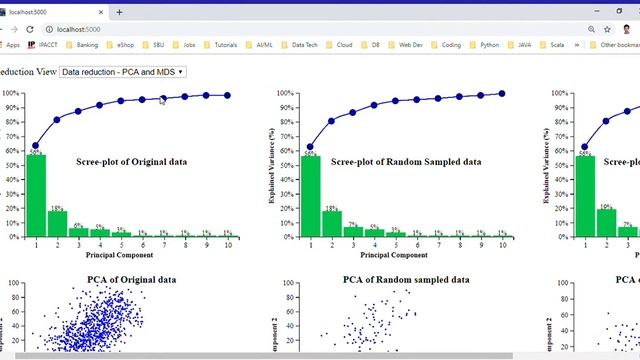The height and width of the screenshot is (360, 640).
Task: Click the first cumulative point on Original data curve
Action: (36, 146)
